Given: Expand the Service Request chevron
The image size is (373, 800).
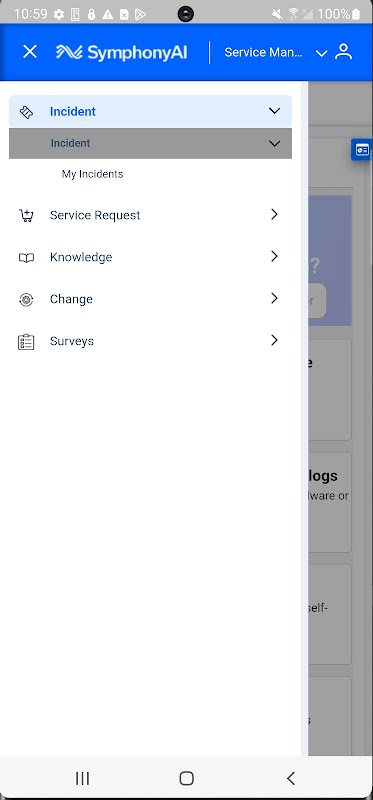Looking at the screenshot, I should 275,214.
